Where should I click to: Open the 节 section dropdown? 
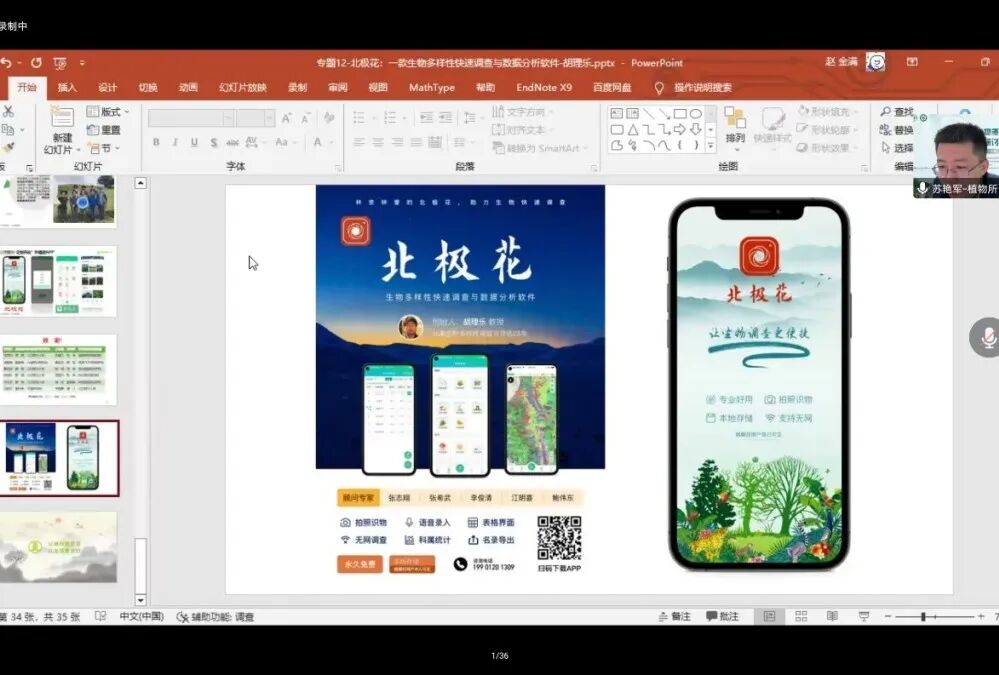[105, 148]
